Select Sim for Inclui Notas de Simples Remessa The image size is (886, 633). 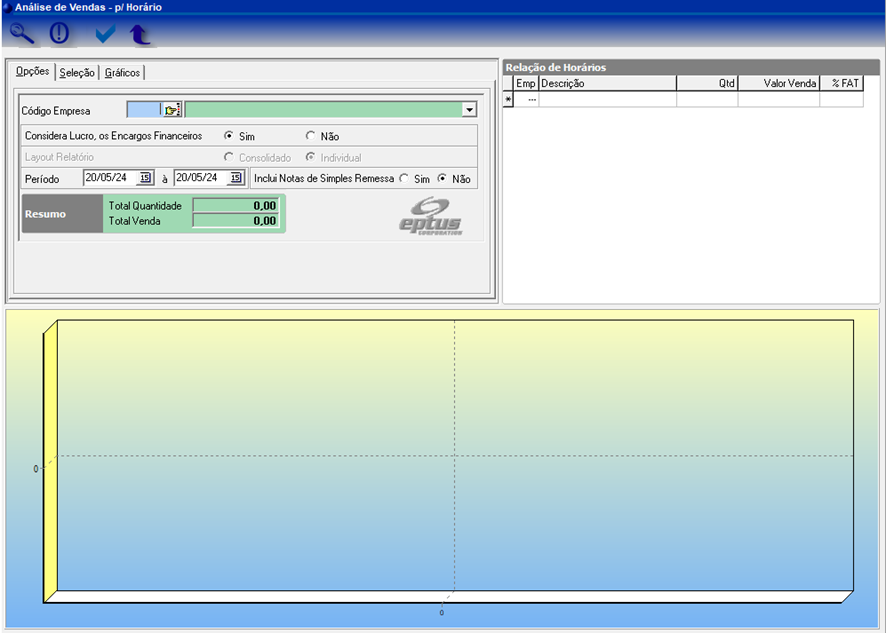(x=404, y=179)
